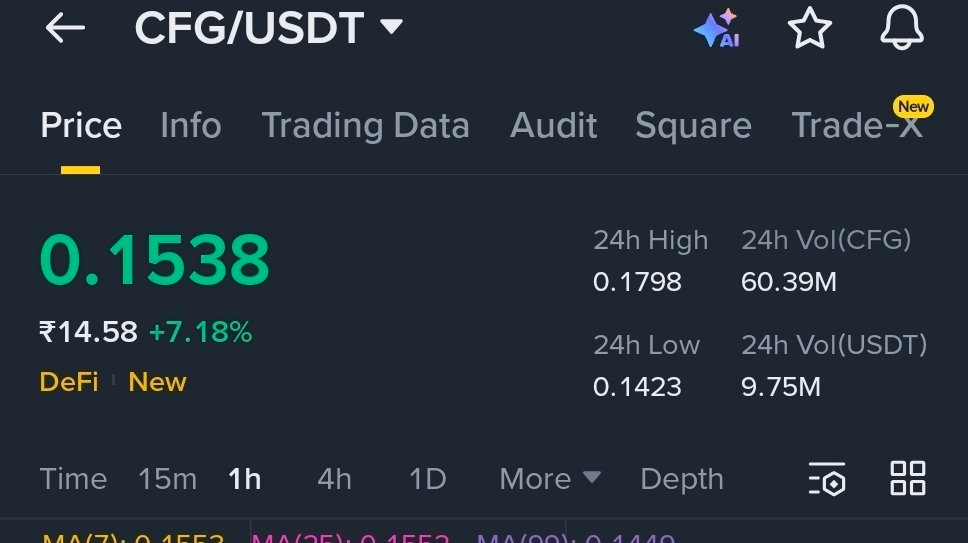This screenshot has height=543, width=968.
Task: Show the Depth chart
Action: pyautogui.click(x=682, y=479)
